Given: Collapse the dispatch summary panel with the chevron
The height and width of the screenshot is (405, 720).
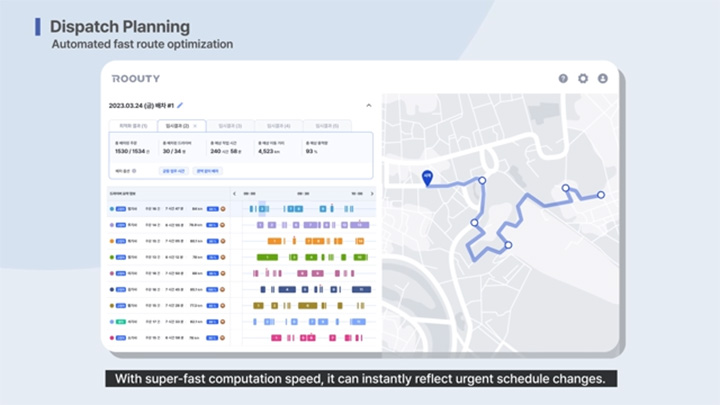Looking at the screenshot, I should 368,105.
